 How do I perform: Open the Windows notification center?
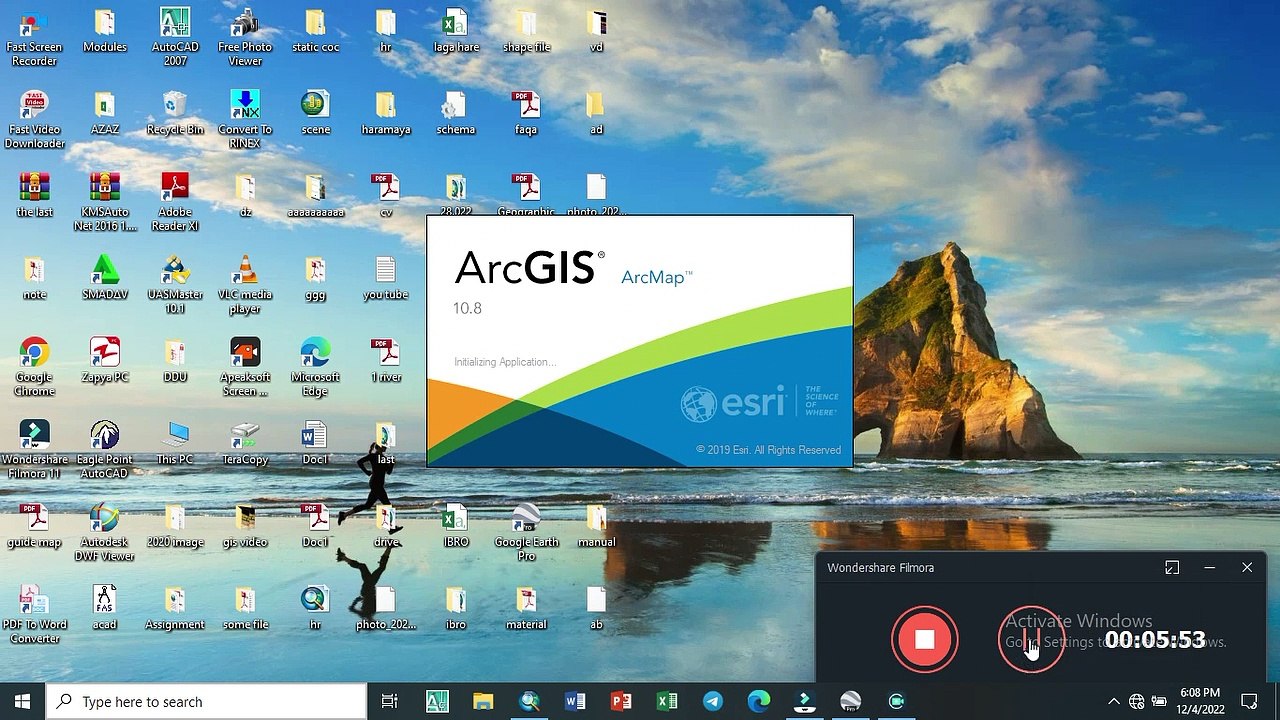(1249, 701)
